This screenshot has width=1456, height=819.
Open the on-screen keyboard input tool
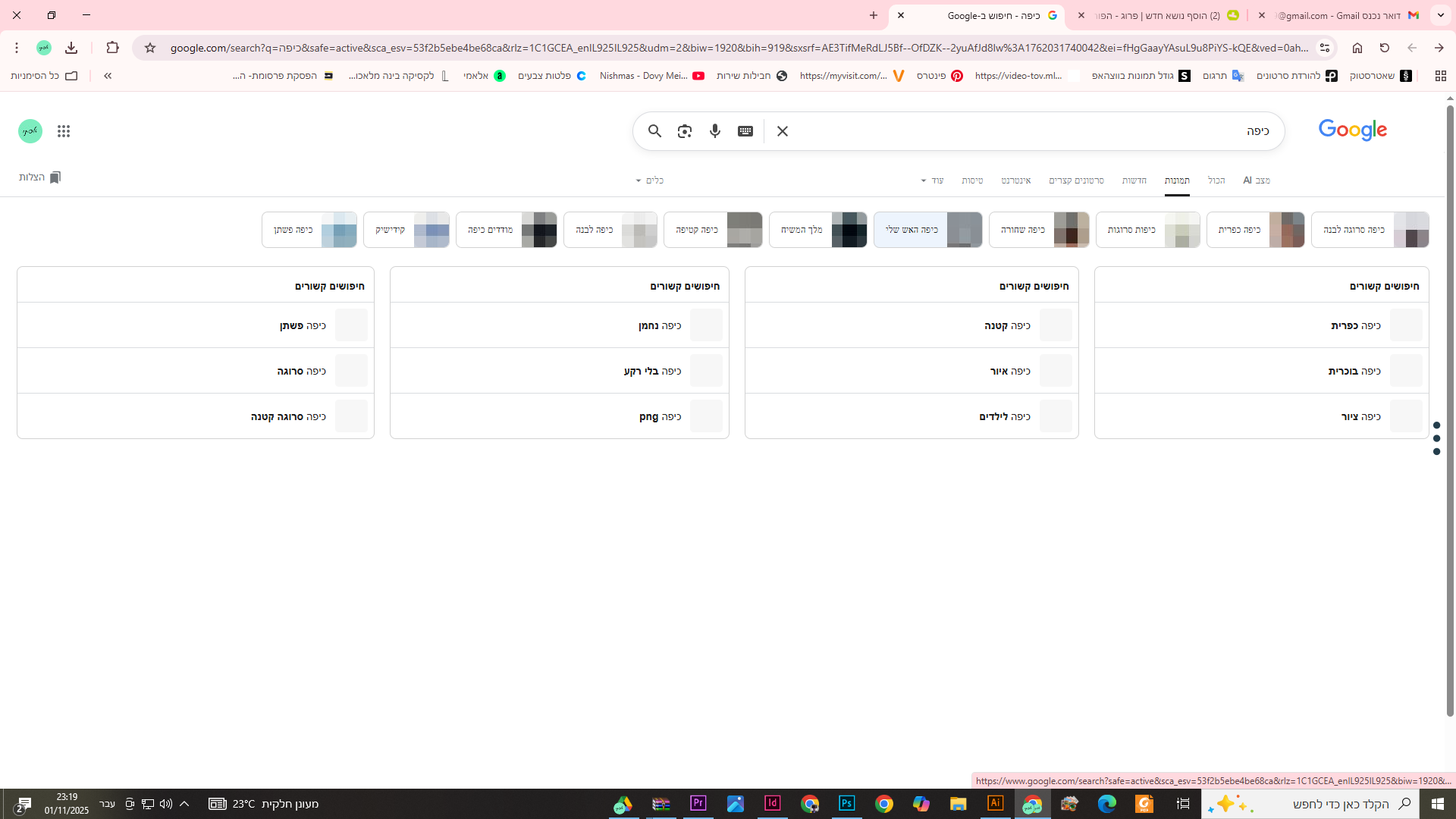(745, 131)
